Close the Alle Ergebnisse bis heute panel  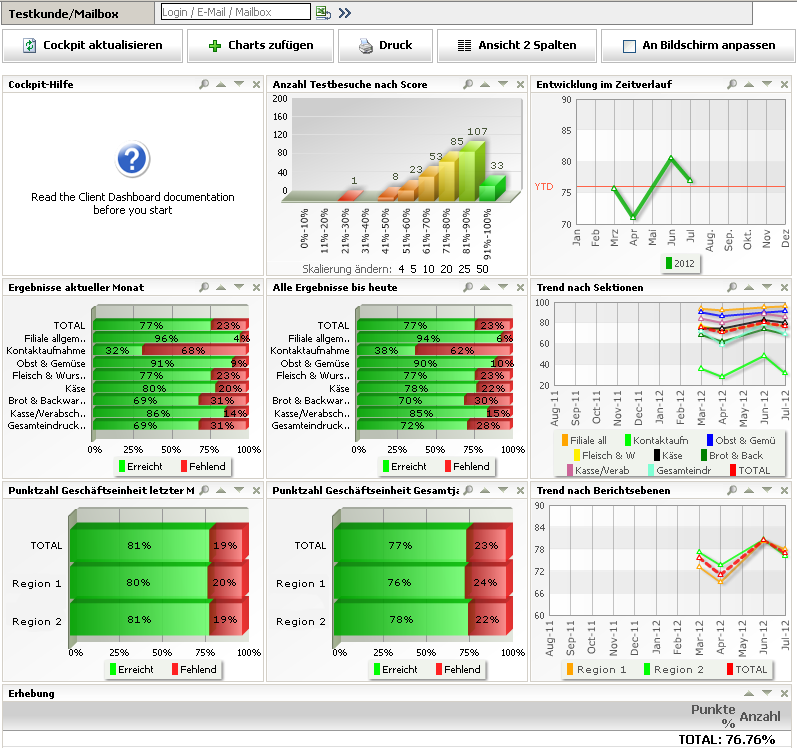519,288
